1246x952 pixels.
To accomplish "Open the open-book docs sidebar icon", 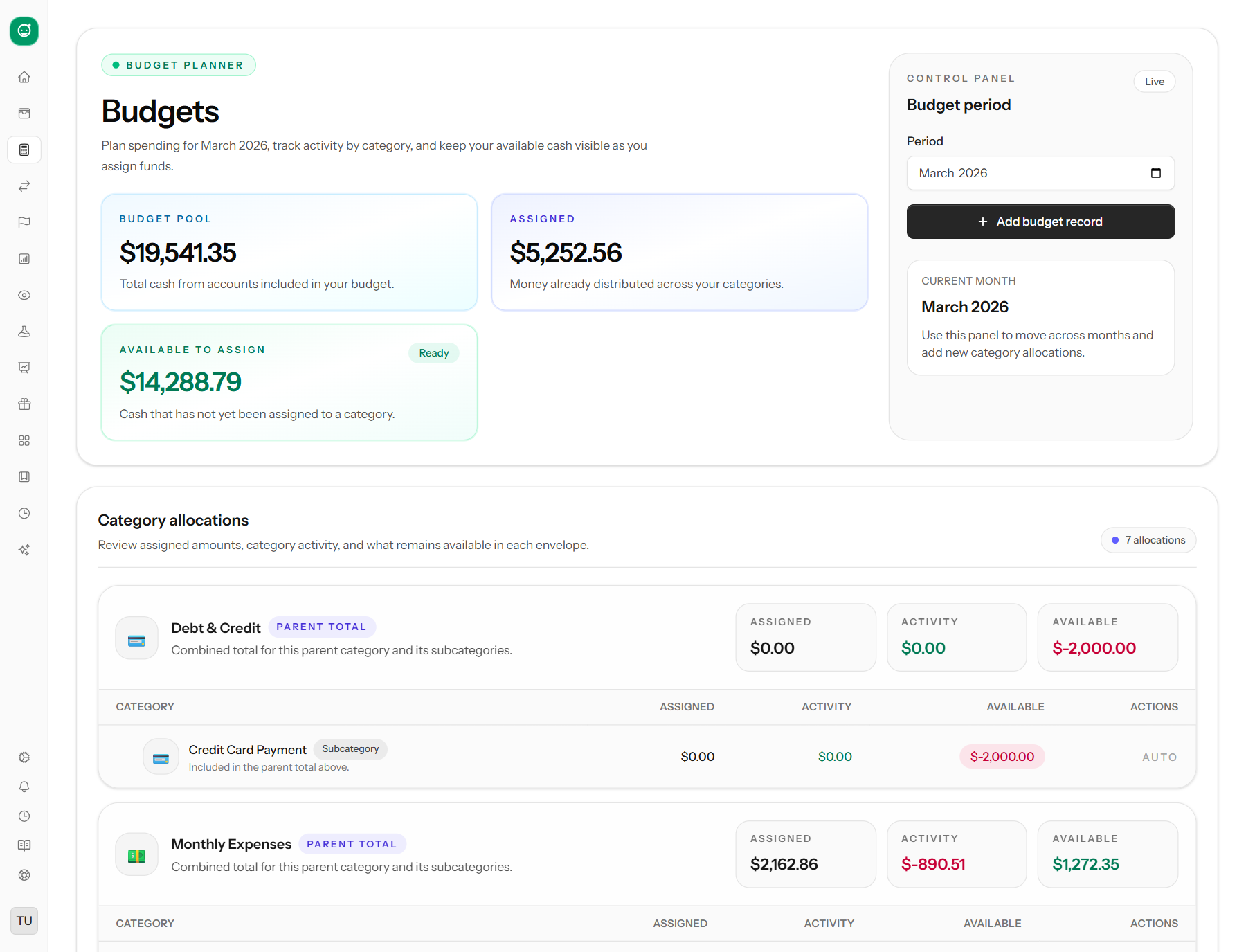I will coord(24,845).
